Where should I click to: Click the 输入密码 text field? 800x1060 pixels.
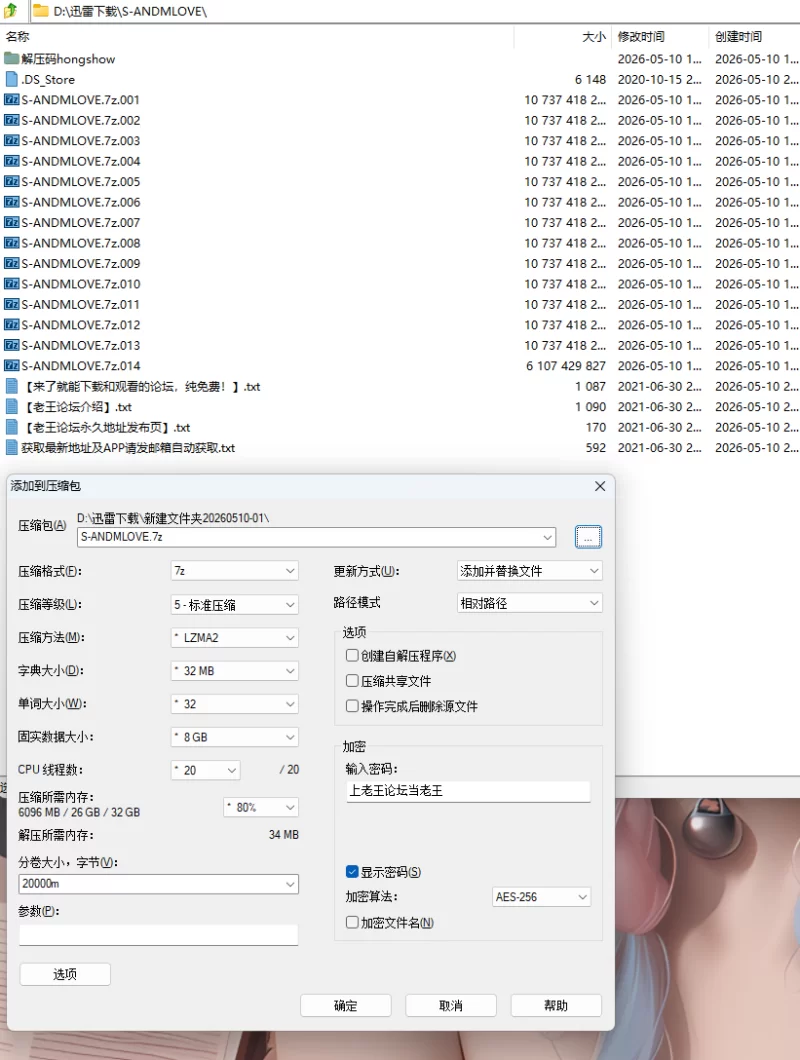click(x=468, y=790)
